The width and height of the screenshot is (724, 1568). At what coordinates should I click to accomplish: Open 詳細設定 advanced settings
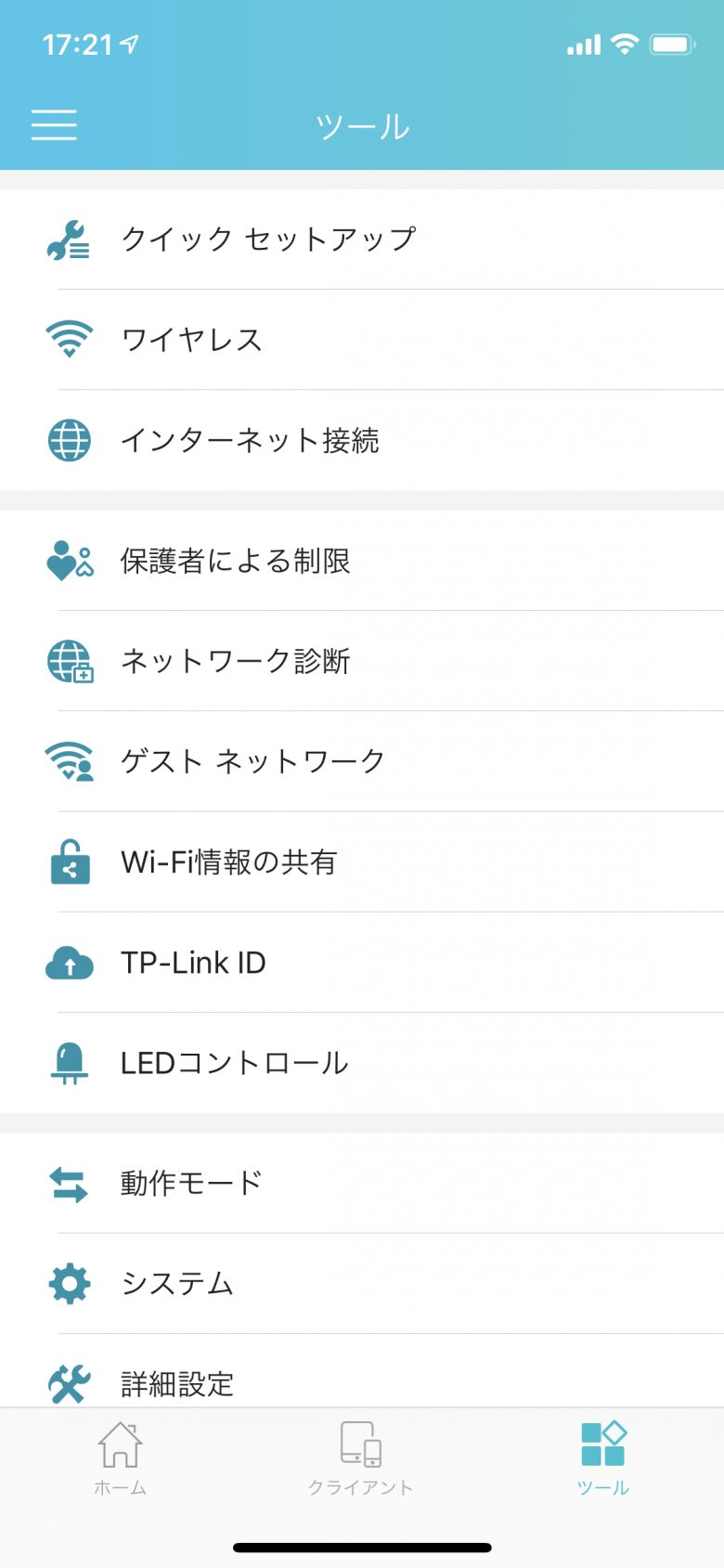click(x=362, y=1372)
